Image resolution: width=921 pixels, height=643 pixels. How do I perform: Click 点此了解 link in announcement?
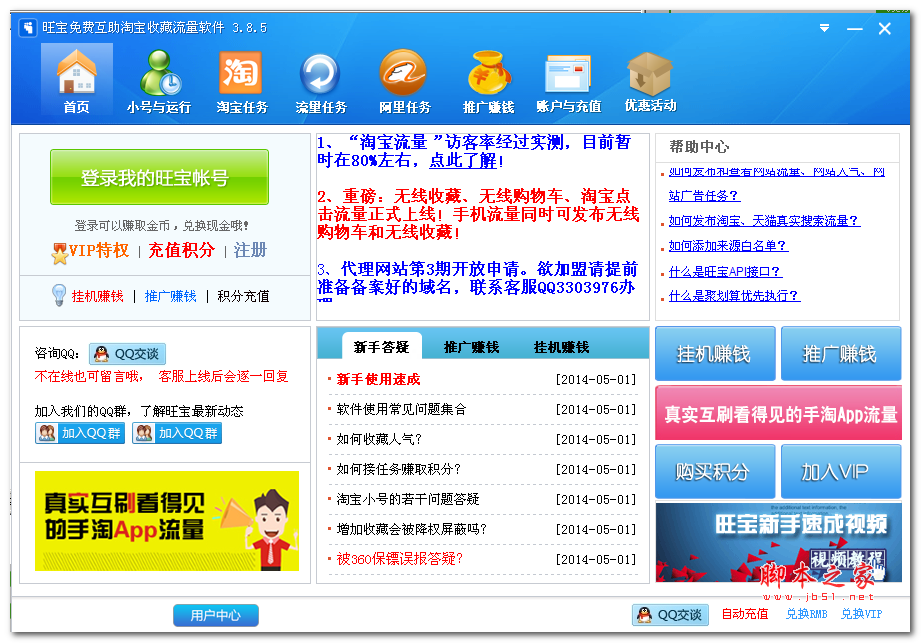click(x=463, y=160)
